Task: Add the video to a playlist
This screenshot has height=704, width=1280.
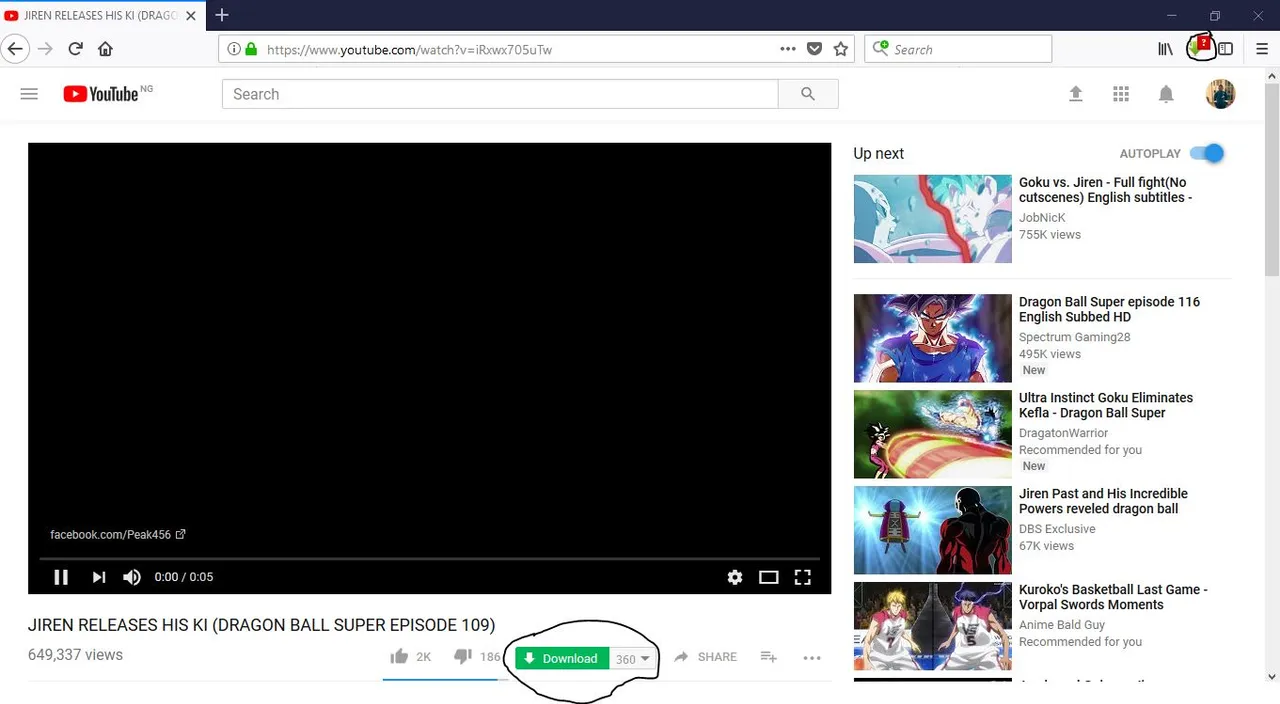Action: (x=768, y=657)
